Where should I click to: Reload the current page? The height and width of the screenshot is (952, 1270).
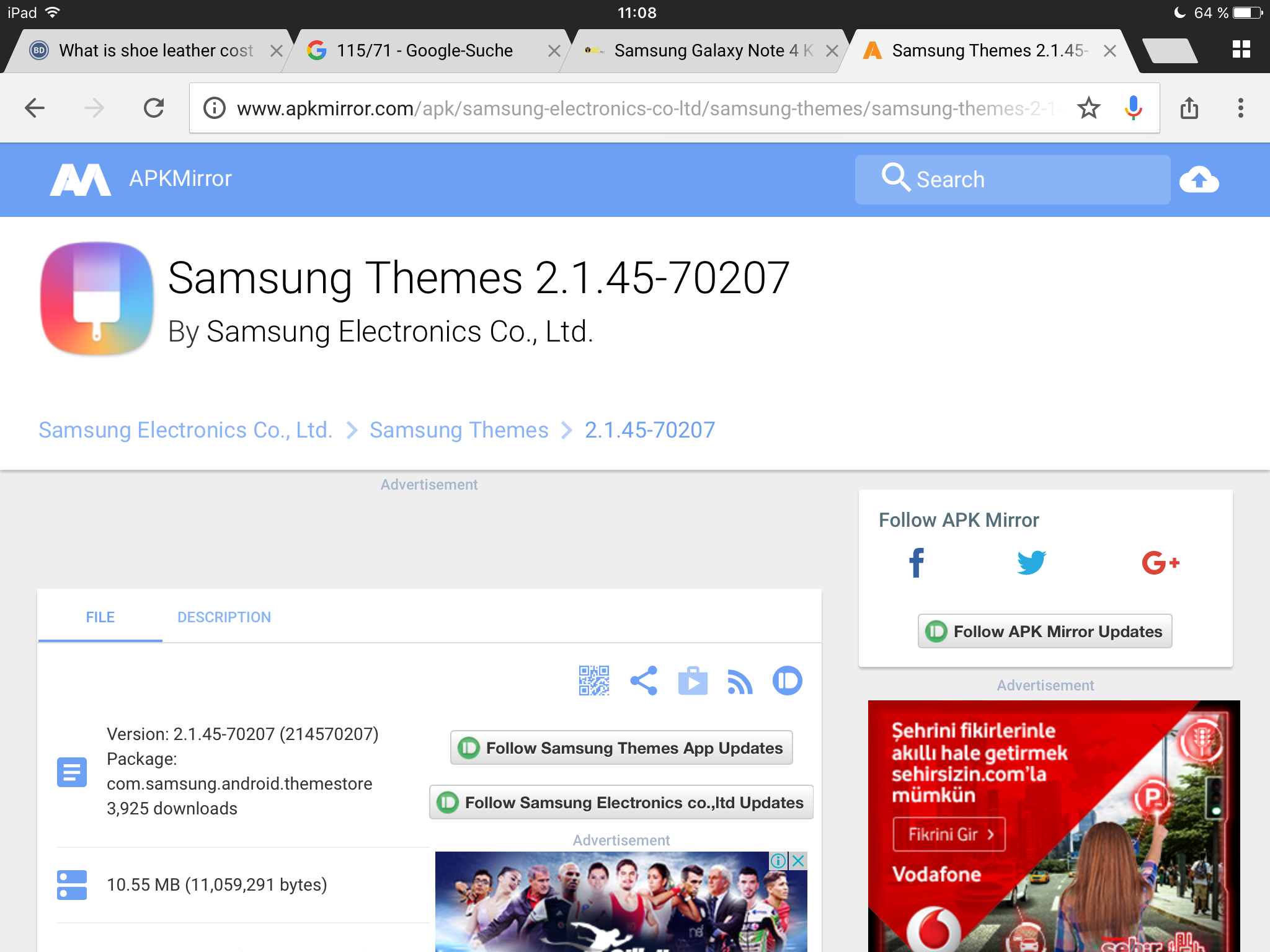click(x=154, y=108)
